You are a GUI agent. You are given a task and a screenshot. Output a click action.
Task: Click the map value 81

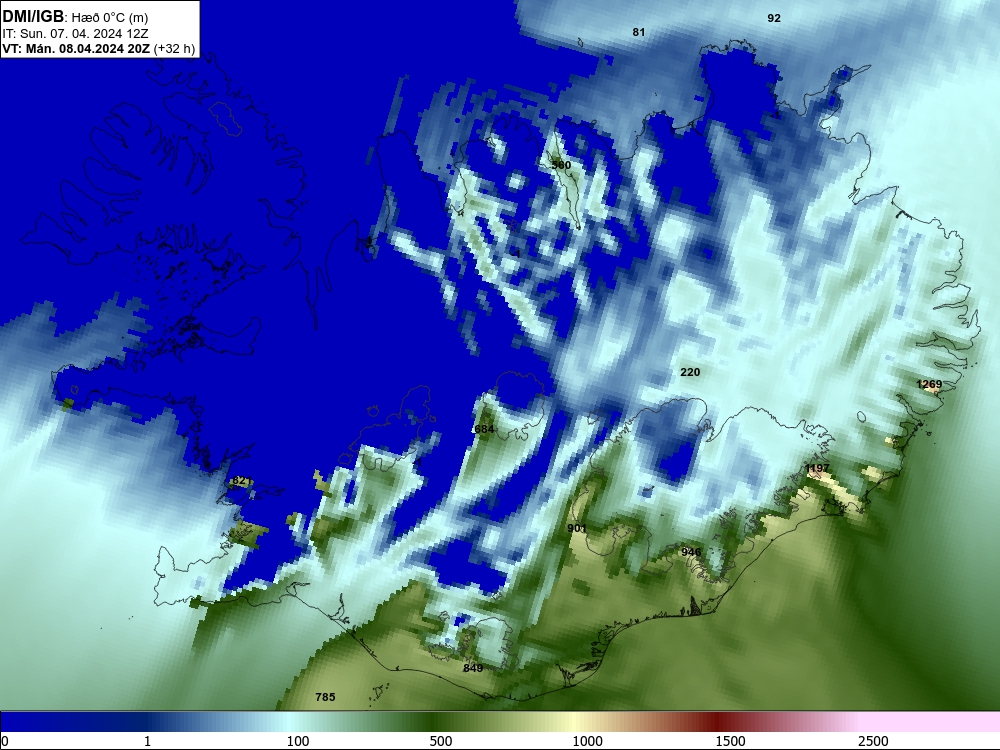(x=638, y=32)
